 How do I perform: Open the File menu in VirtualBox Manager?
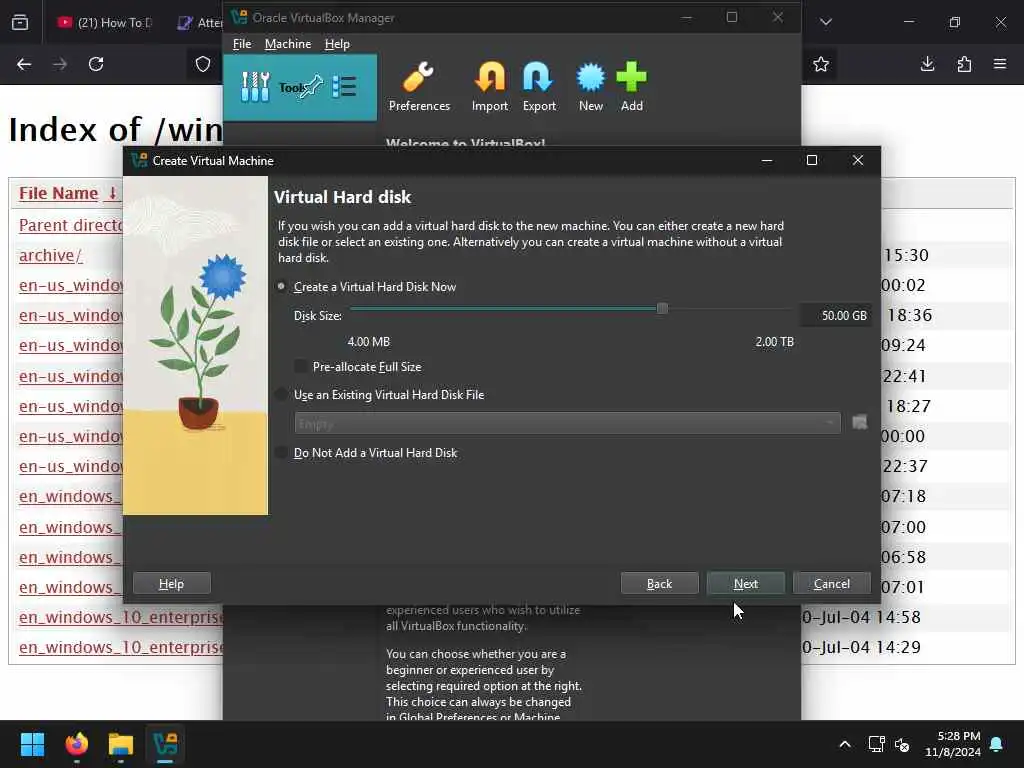pyautogui.click(x=242, y=44)
